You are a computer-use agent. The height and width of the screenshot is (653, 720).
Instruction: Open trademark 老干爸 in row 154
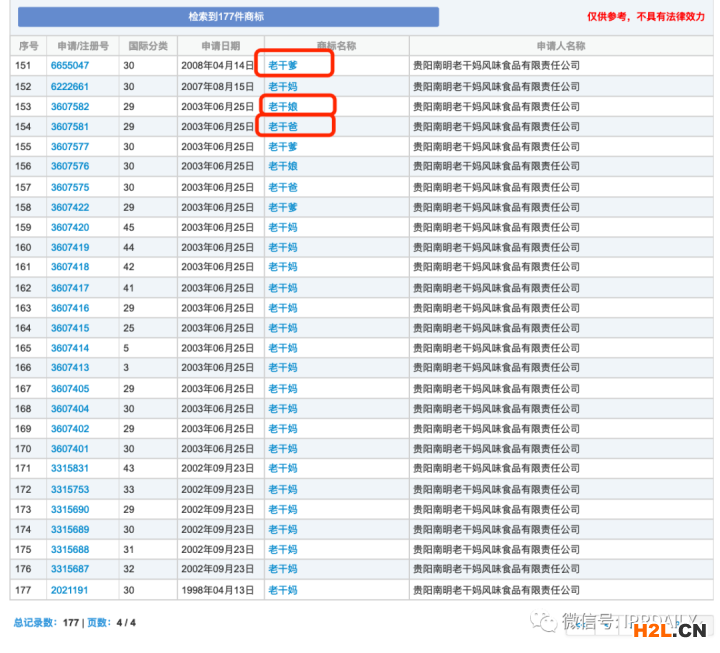pyautogui.click(x=283, y=127)
